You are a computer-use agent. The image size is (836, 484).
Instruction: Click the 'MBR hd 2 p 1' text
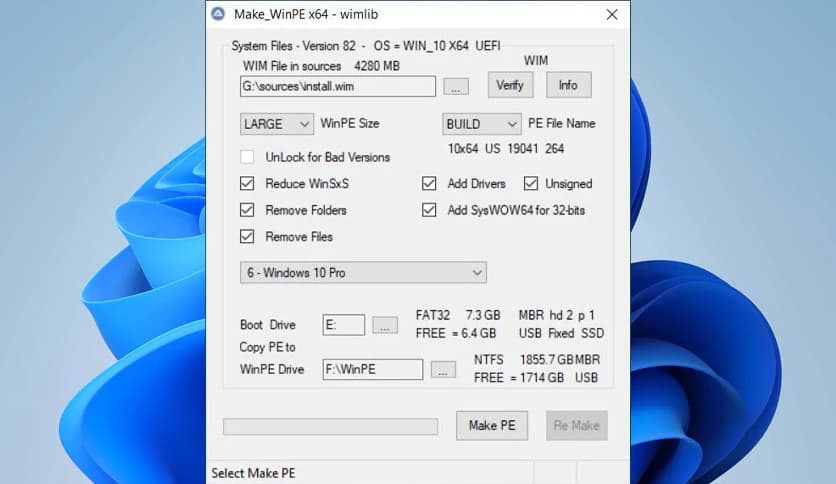[557, 315]
